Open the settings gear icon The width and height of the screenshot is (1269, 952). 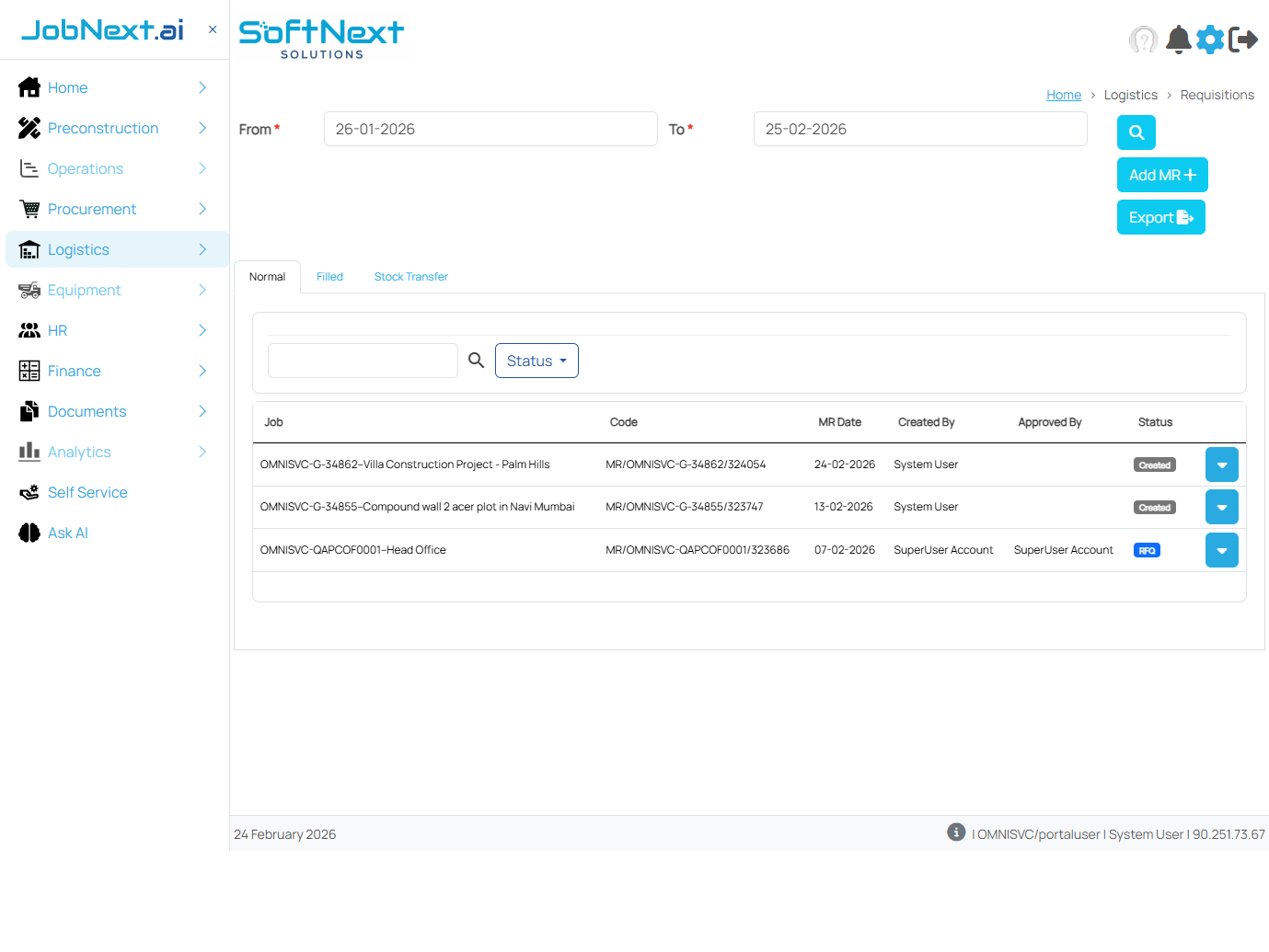pyautogui.click(x=1210, y=40)
